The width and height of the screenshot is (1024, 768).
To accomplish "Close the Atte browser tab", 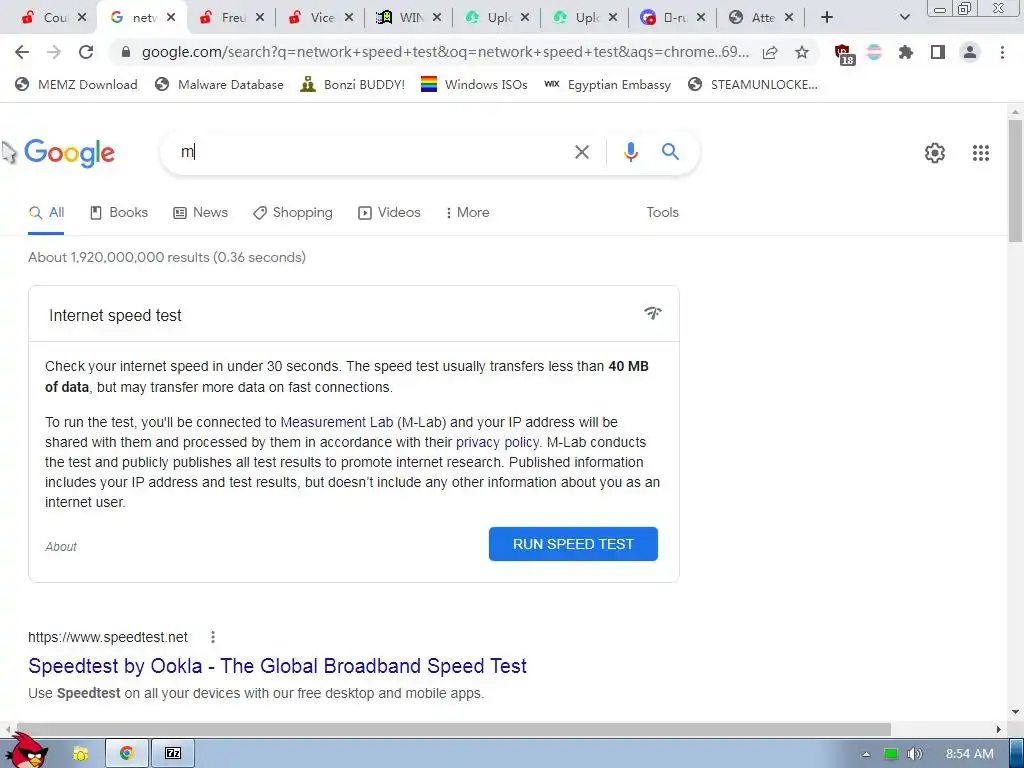I will point(789,18).
